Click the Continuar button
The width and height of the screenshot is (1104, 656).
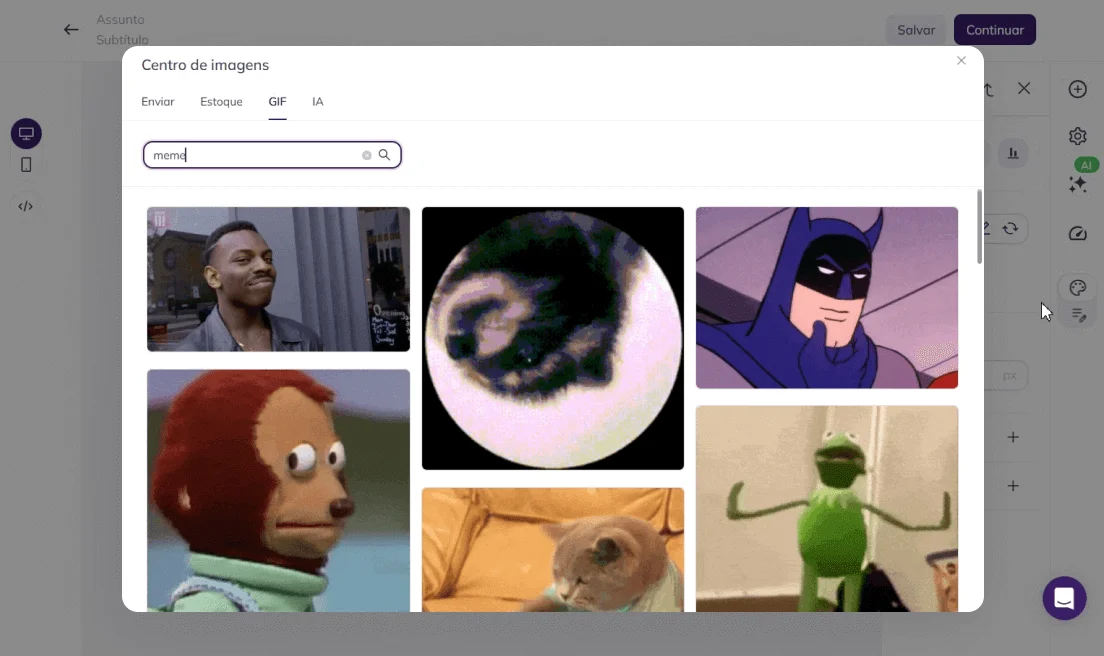coord(994,30)
